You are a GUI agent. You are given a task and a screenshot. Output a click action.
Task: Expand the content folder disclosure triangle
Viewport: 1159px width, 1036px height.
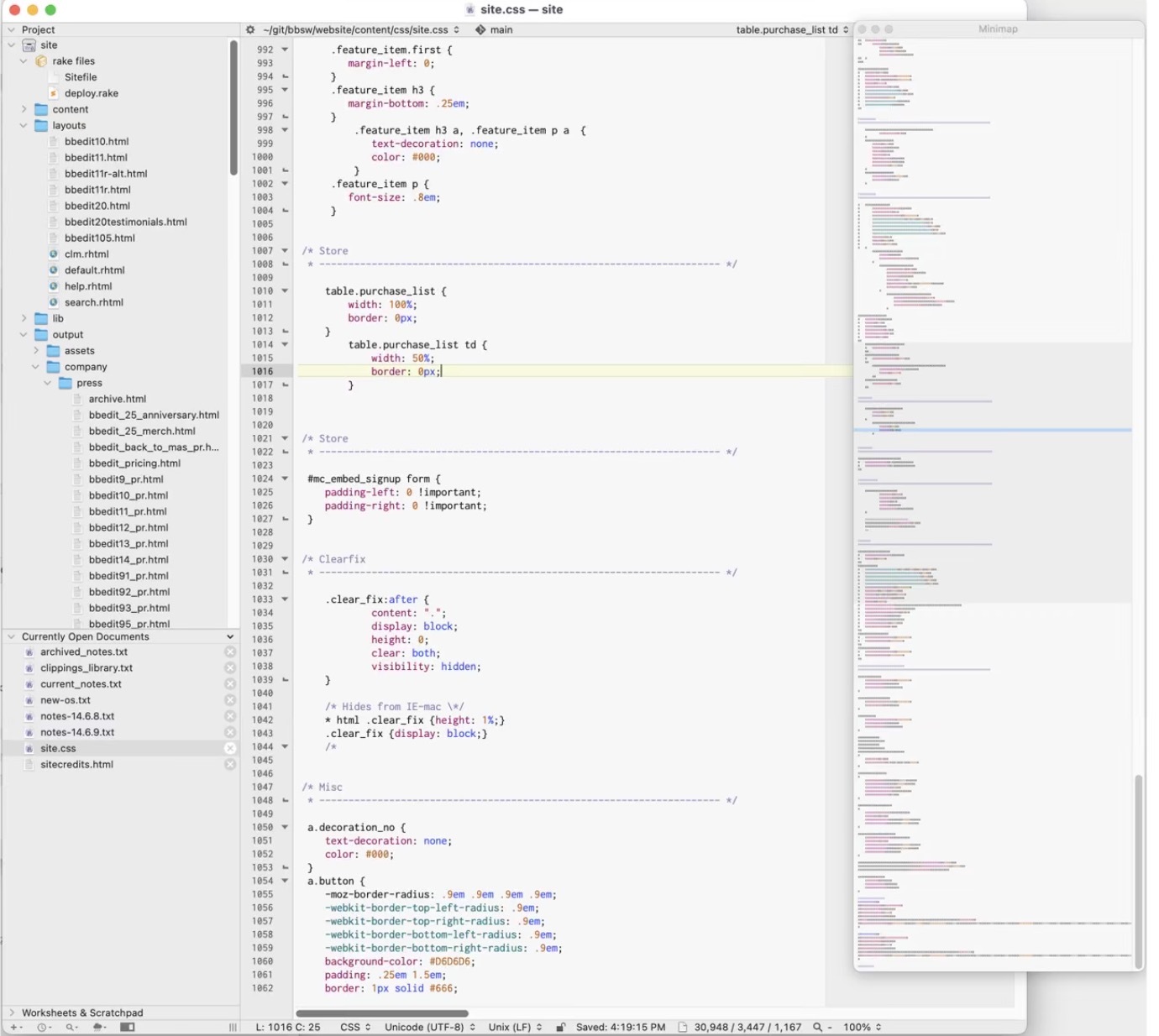24,109
